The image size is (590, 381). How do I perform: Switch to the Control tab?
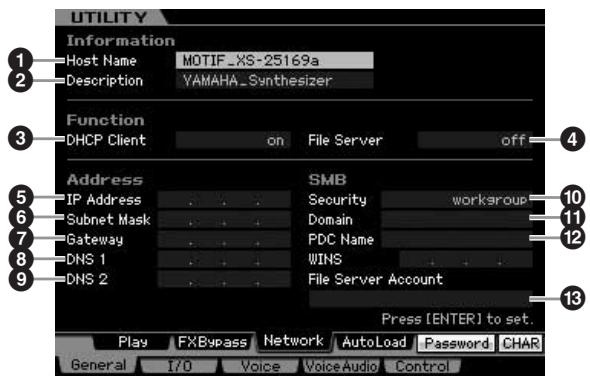click(422, 366)
